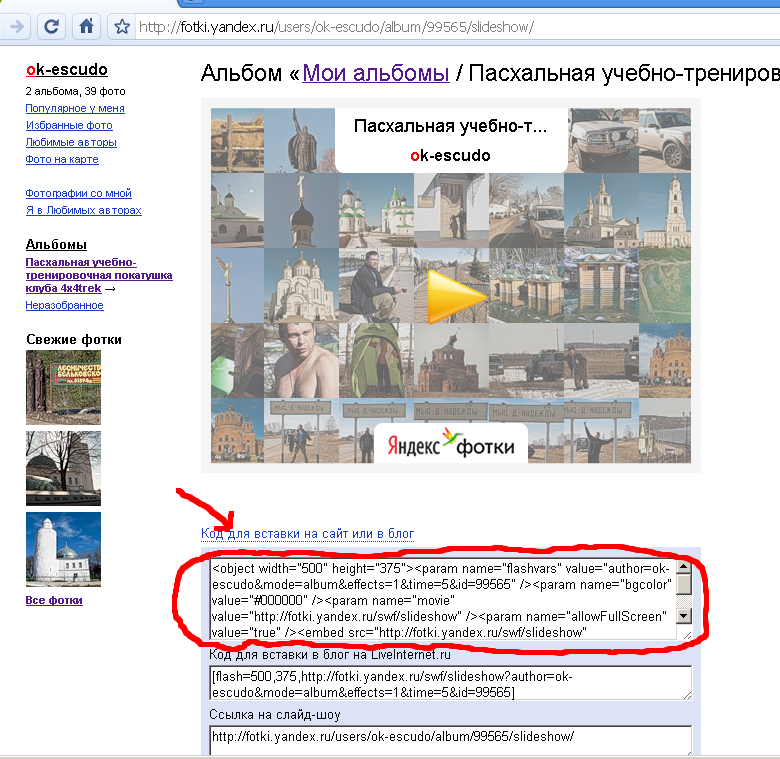Open Популярное у меня link
This screenshot has width=780, height=759.
(75, 108)
